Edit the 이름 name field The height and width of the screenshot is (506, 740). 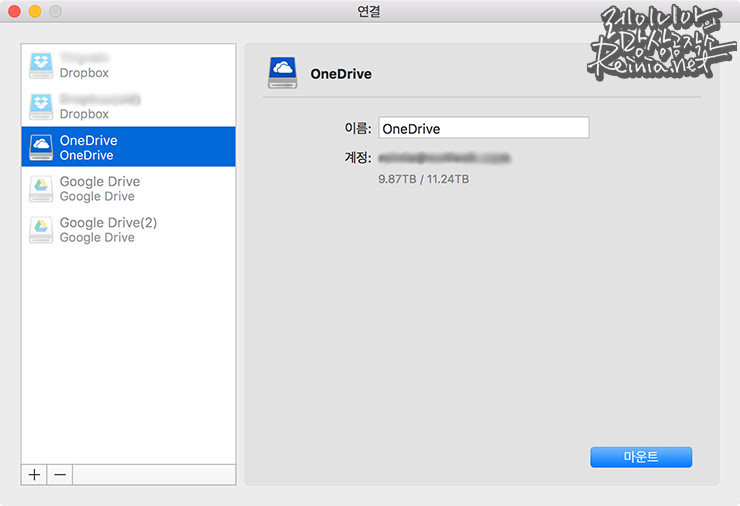[484, 128]
